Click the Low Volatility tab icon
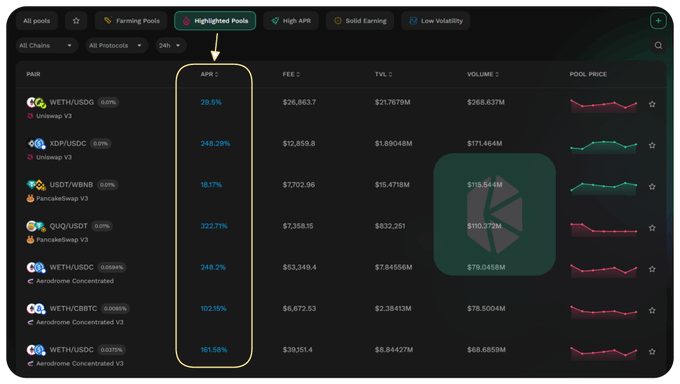 [x=413, y=21]
